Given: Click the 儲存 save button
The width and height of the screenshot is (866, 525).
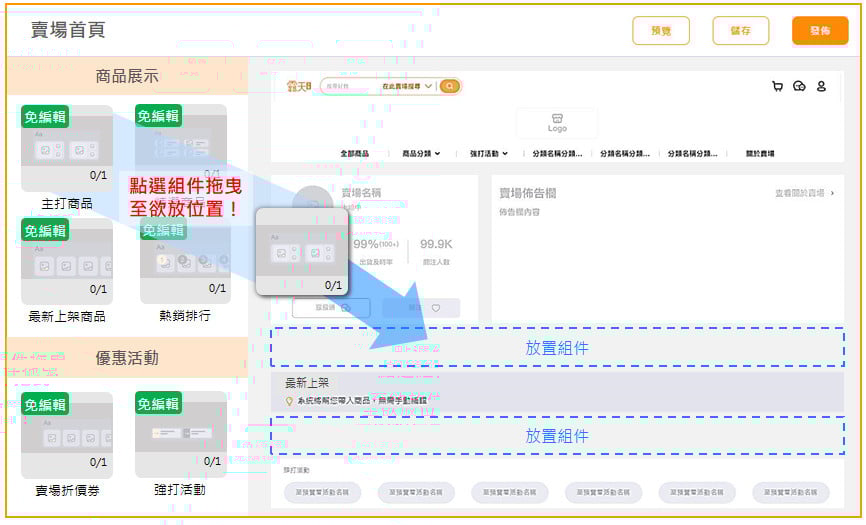Looking at the screenshot, I should point(741,31).
